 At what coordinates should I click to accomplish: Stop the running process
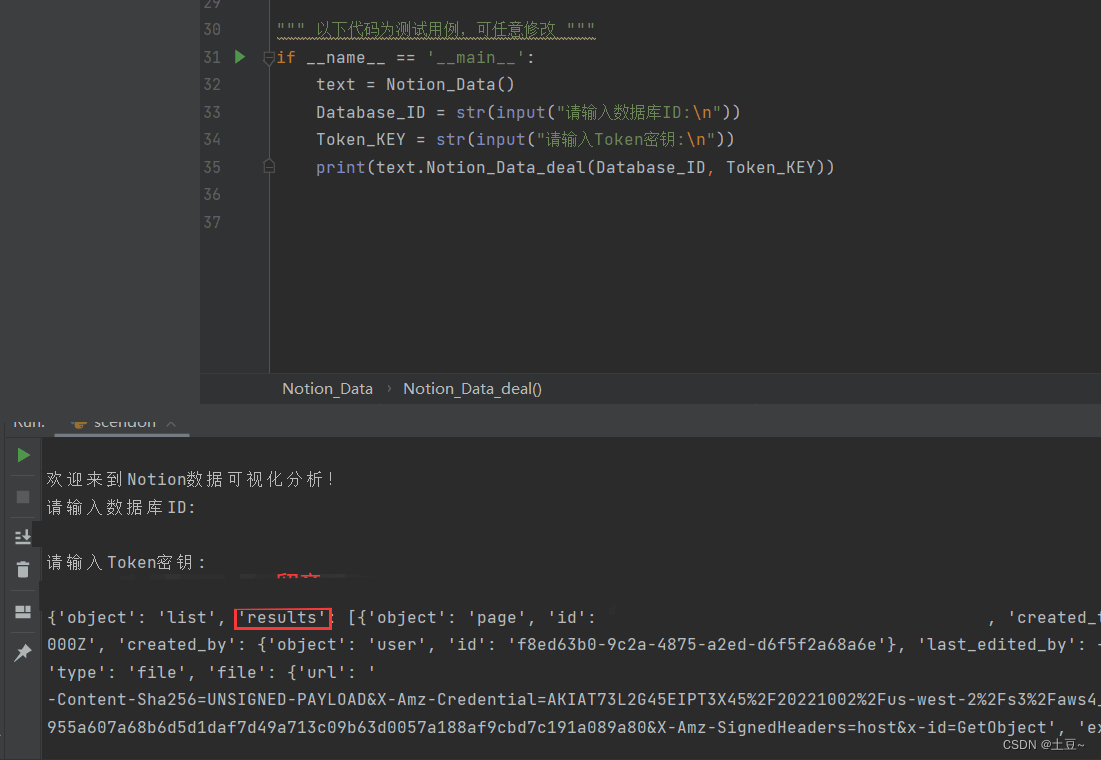point(23,497)
